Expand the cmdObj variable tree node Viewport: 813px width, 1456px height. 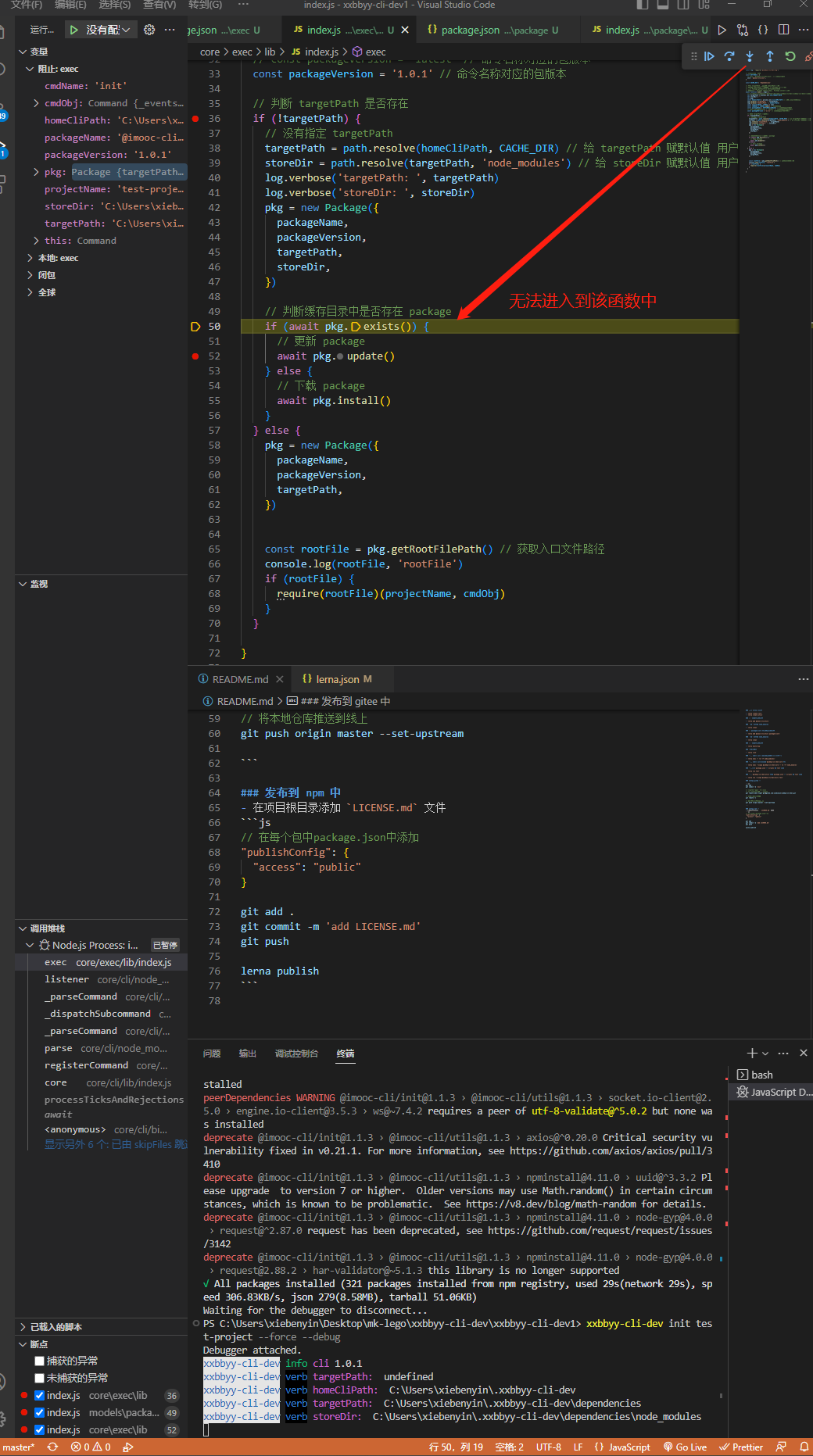36,103
